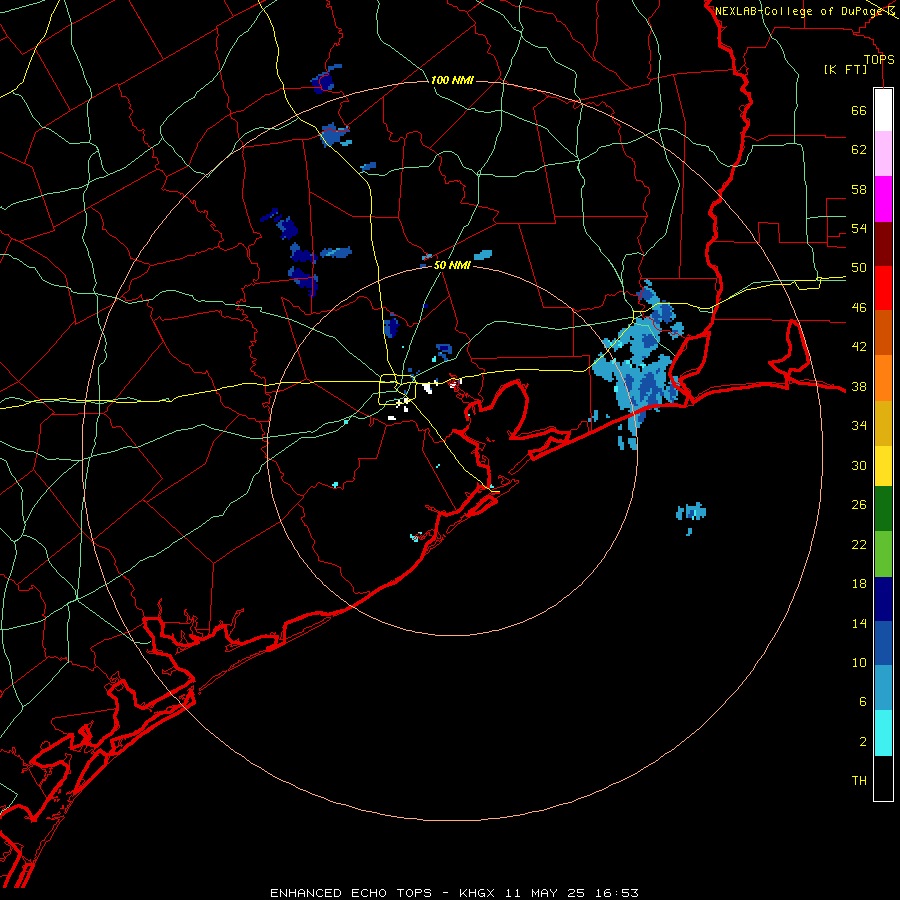The height and width of the screenshot is (900, 900).
Task: Click legend value '50'
Action: click(x=859, y=268)
